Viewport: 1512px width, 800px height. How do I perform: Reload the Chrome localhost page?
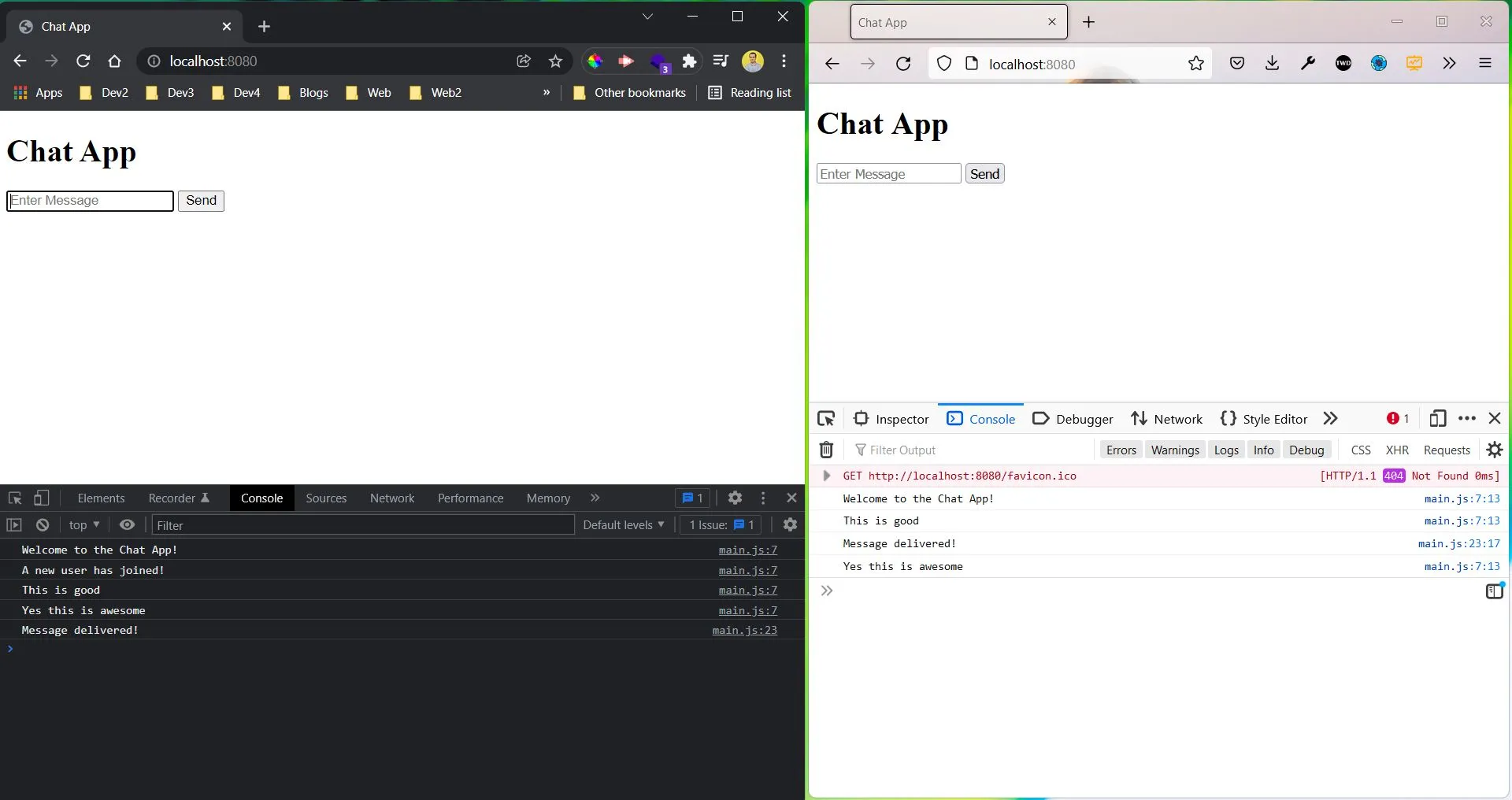tap(83, 61)
